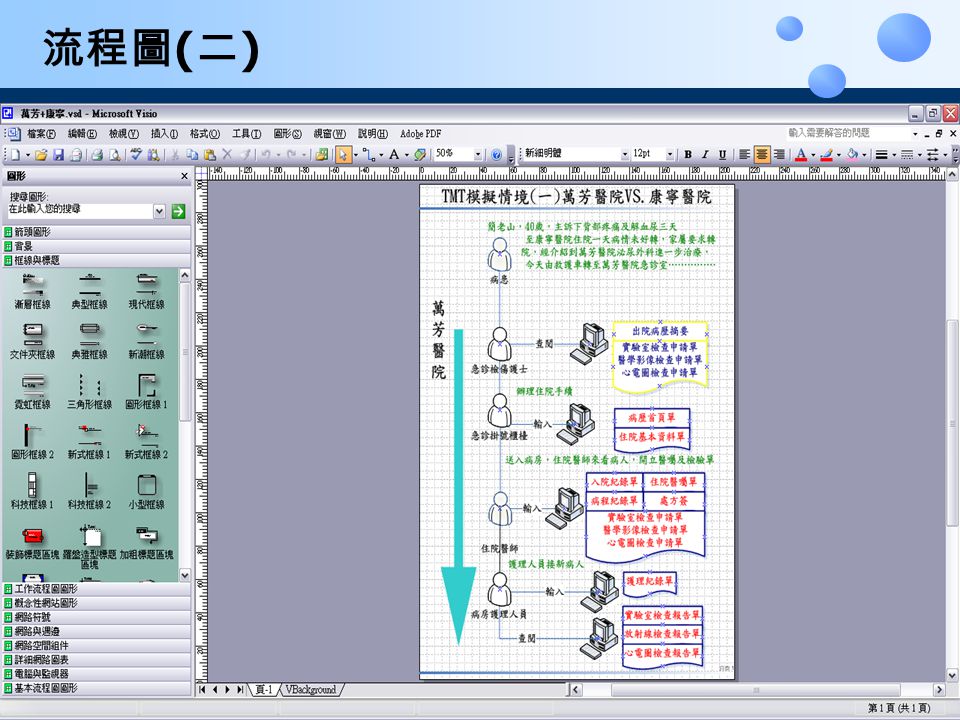Toggle Italic formatting
960x720 pixels.
(x=705, y=155)
